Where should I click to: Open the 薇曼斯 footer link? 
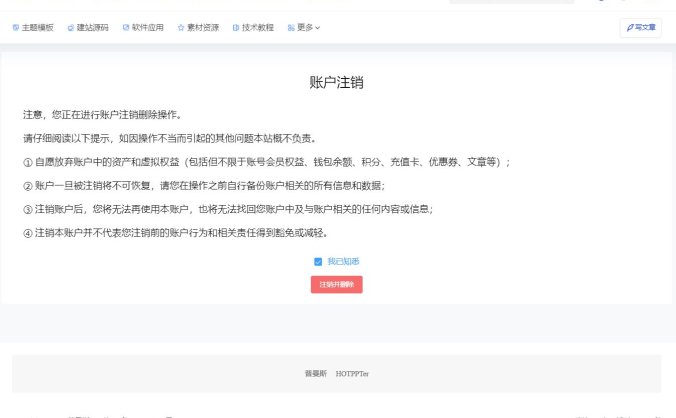(316, 374)
